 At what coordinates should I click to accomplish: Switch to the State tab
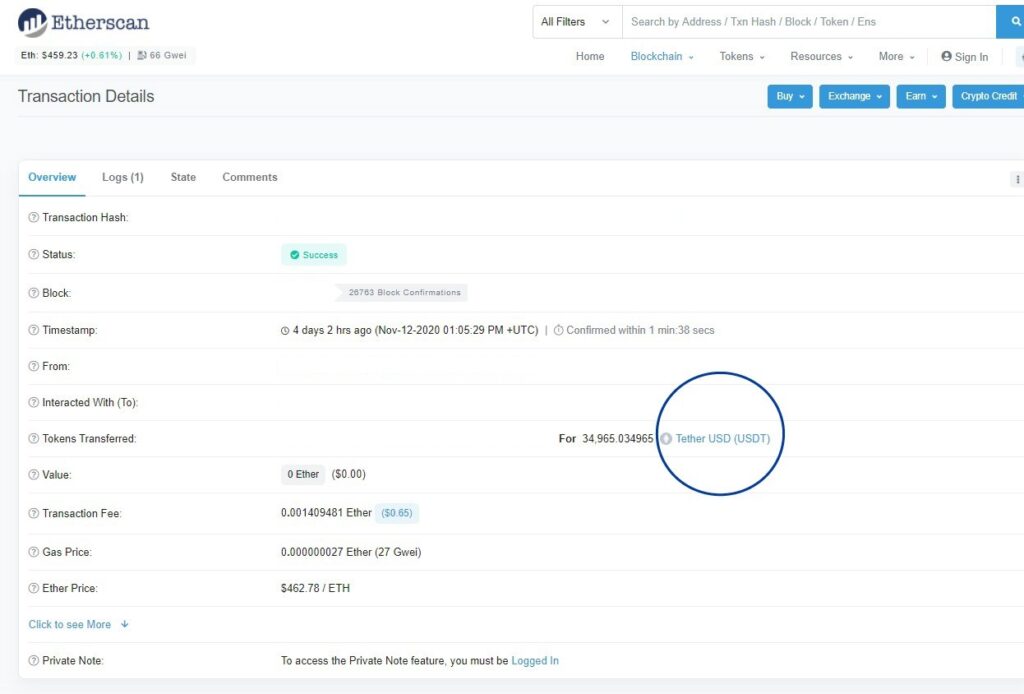tap(183, 178)
